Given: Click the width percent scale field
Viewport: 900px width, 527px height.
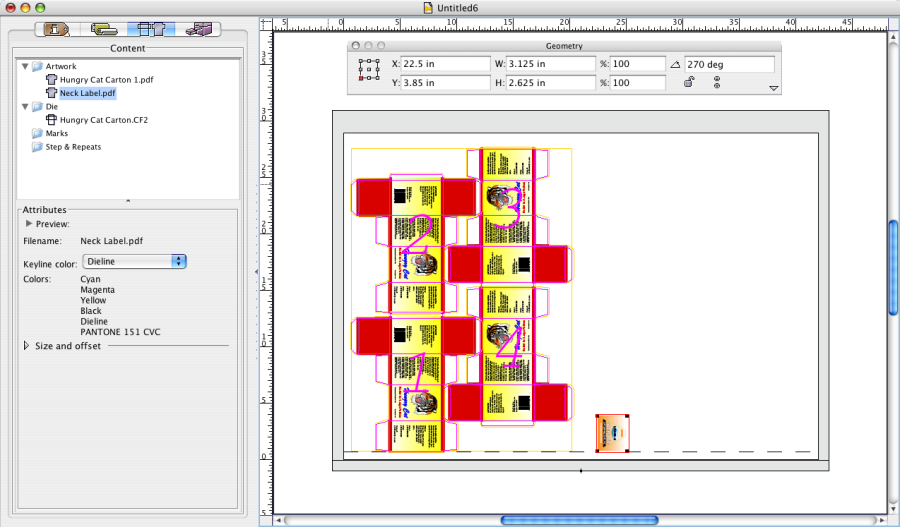Looking at the screenshot, I should [x=637, y=64].
